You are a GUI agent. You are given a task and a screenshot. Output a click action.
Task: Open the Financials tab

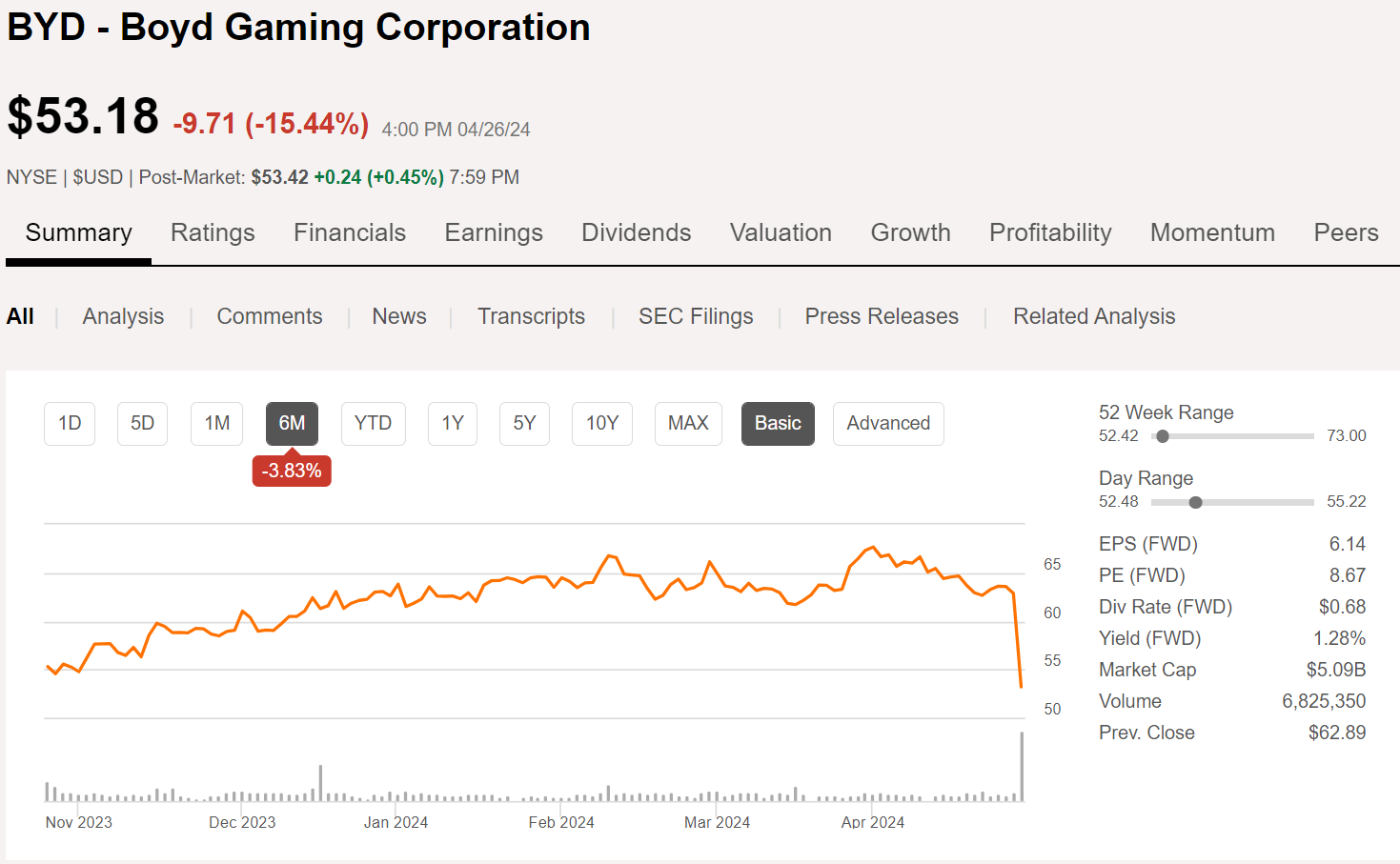click(x=349, y=232)
